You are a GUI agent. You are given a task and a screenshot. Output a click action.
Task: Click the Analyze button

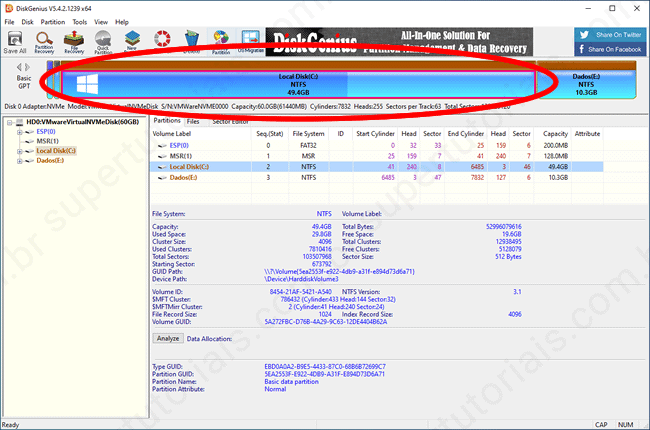[168, 338]
